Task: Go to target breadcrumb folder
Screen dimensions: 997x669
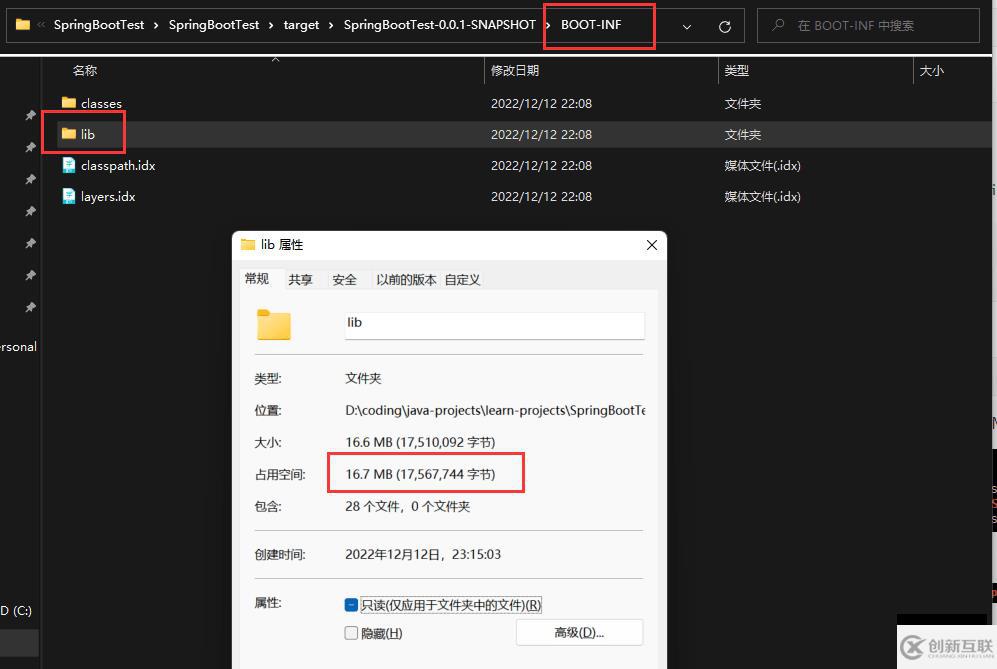Action: [301, 25]
